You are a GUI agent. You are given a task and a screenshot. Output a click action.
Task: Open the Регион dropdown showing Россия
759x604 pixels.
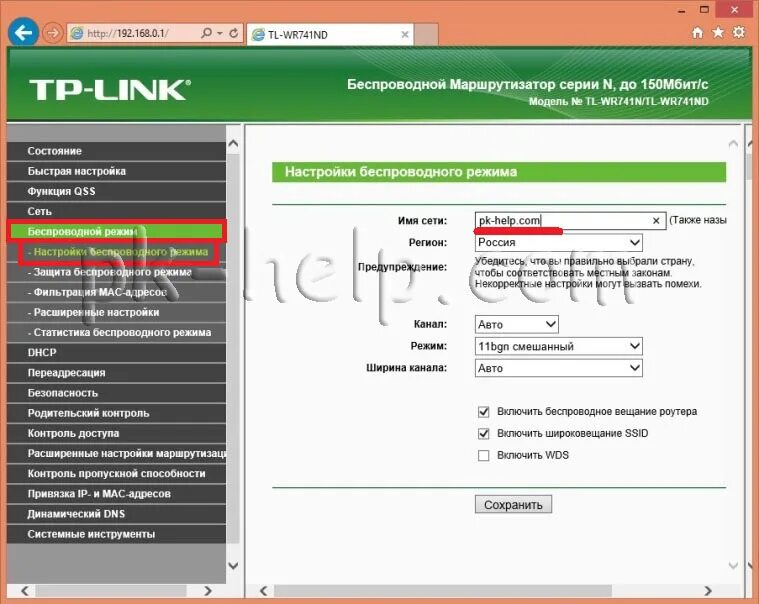click(559, 242)
